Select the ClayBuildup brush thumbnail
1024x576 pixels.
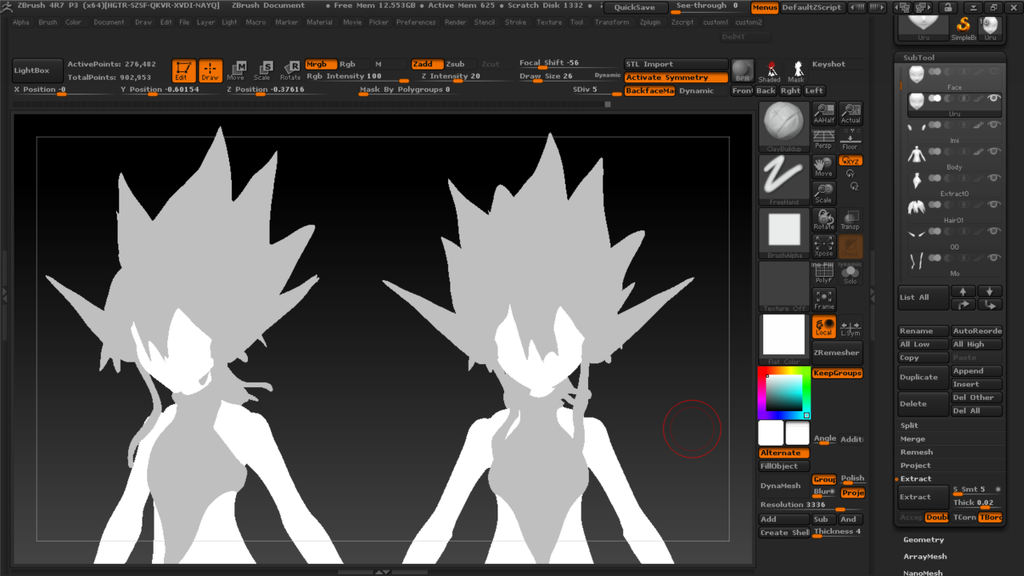click(x=784, y=124)
